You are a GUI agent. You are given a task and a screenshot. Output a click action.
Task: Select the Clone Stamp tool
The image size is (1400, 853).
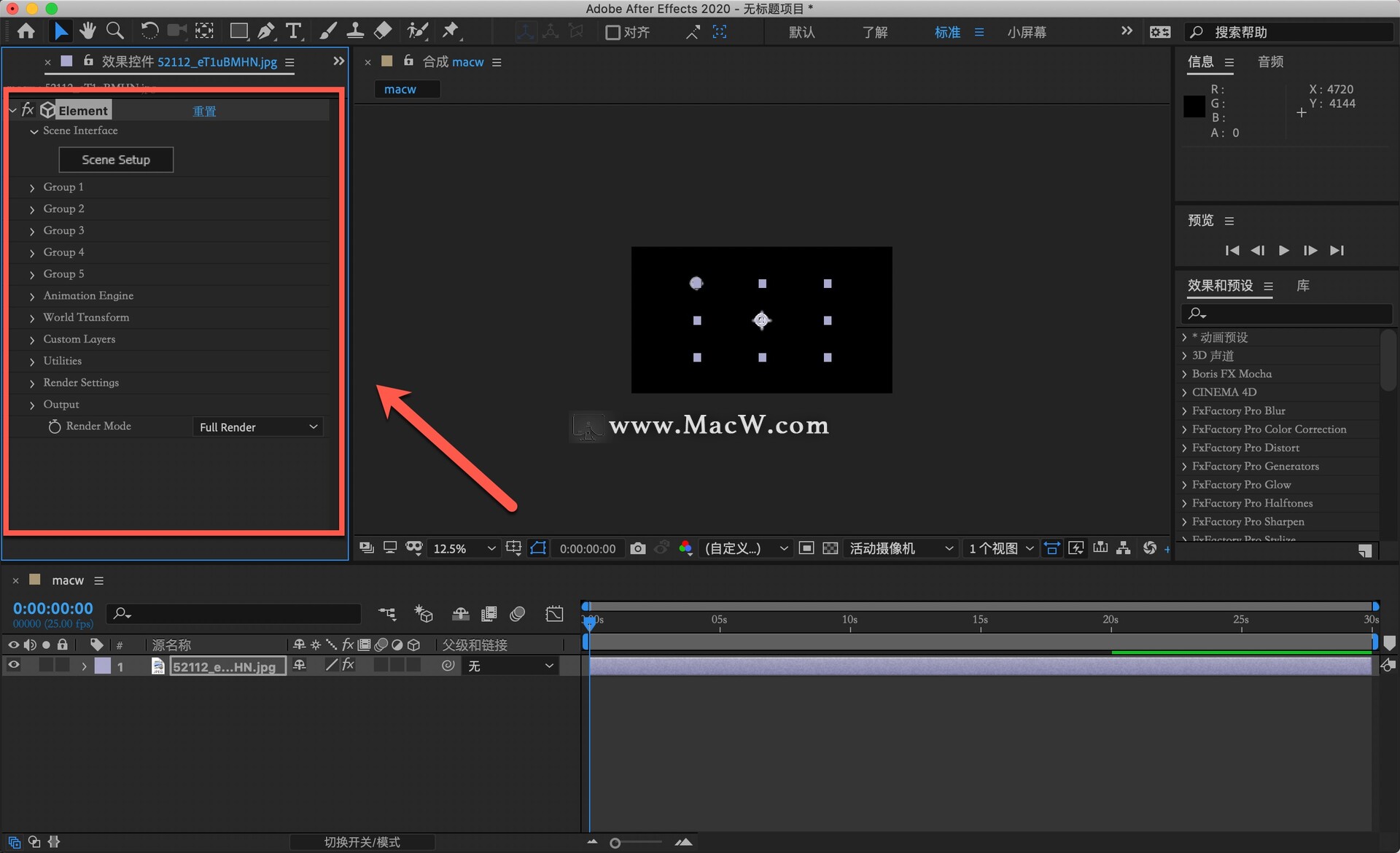pos(355,31)
